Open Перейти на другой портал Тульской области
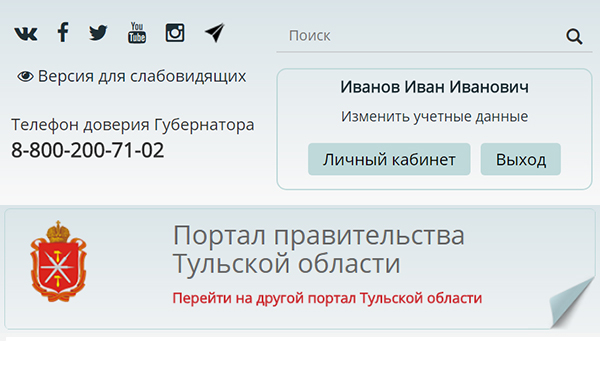 tap(327, 298)
